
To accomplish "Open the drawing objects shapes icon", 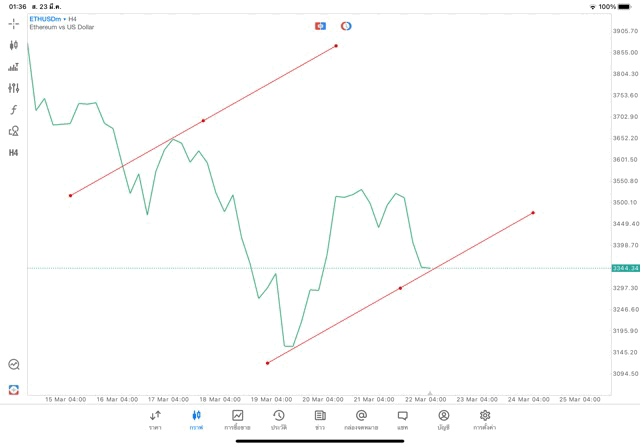I will 14,131.
